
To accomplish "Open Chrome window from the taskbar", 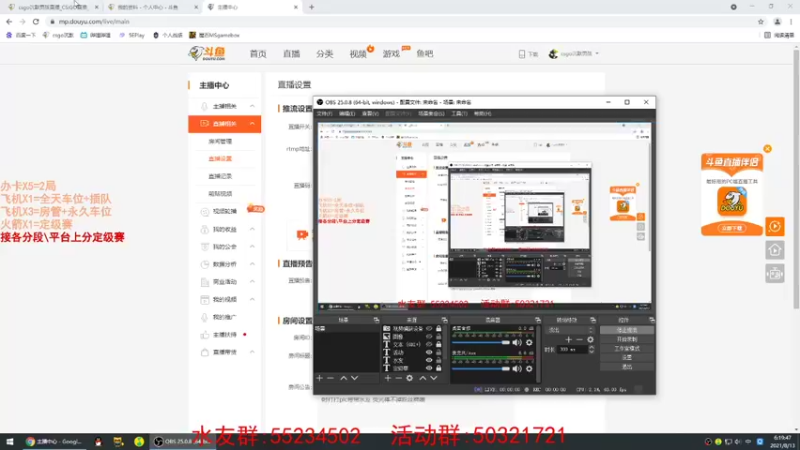I will 55,442.
